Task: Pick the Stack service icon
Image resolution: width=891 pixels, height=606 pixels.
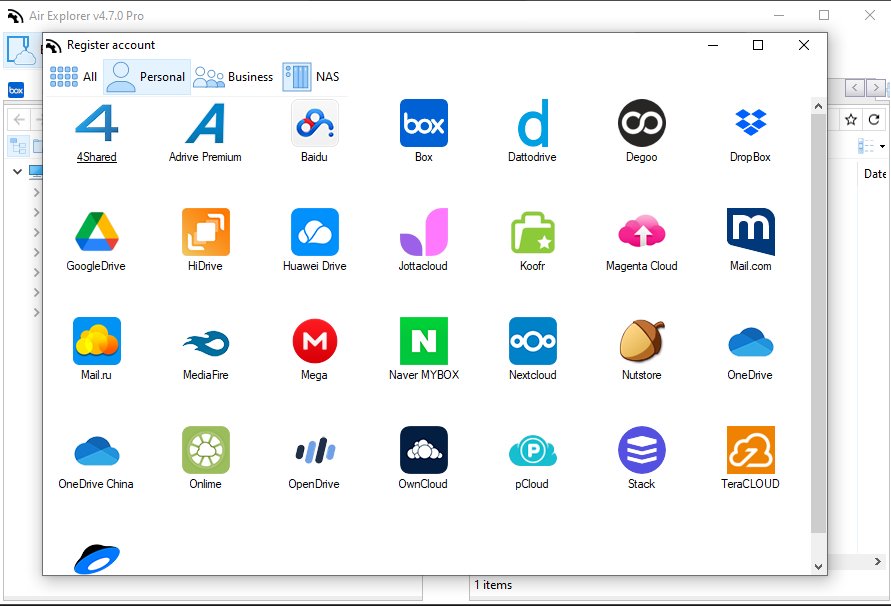Action: (642, 450)
